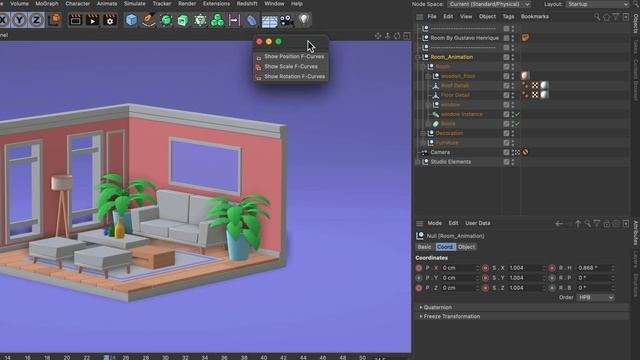Open the Node Space dropdown
The image size is (640, 360).
click(x=489, y=4)
